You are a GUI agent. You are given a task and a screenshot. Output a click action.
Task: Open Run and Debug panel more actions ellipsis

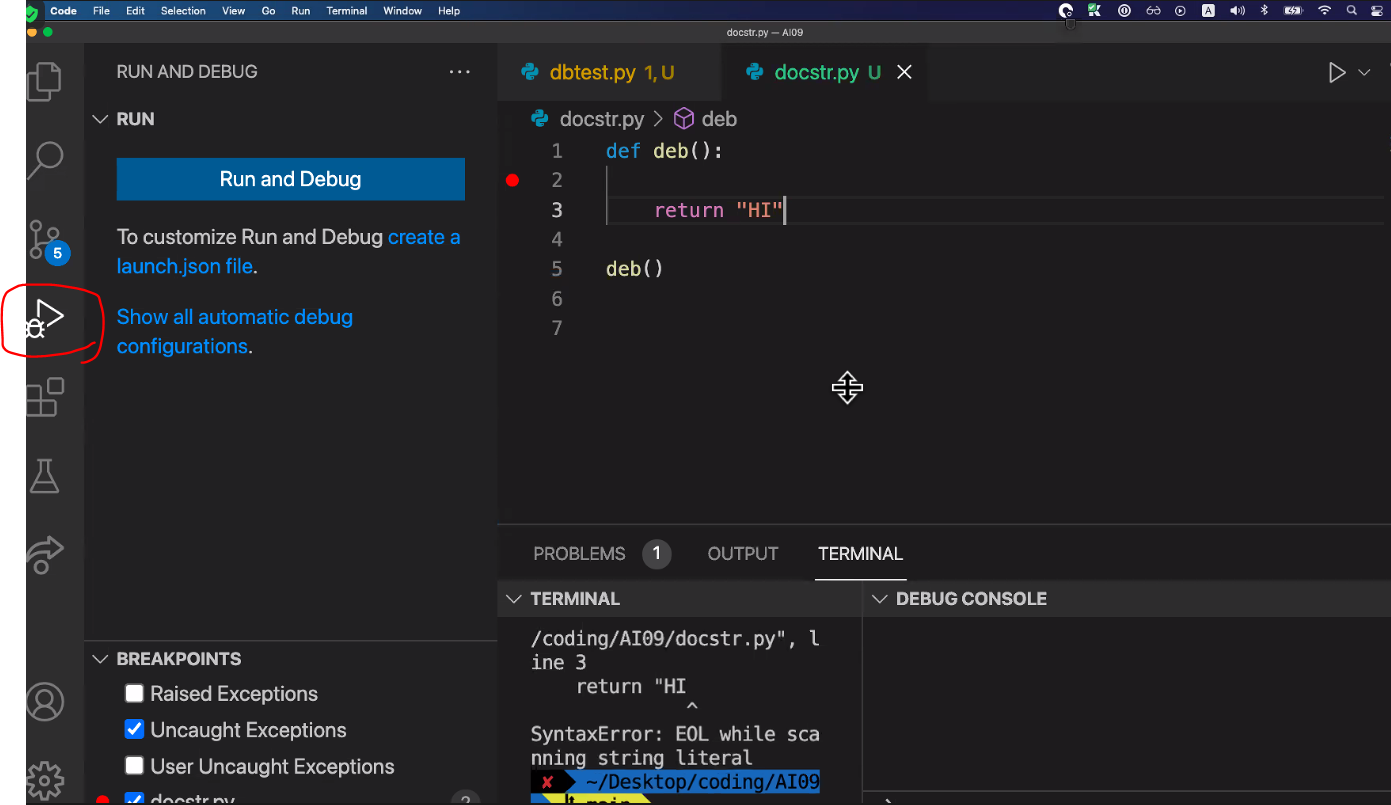coord(459,72)
